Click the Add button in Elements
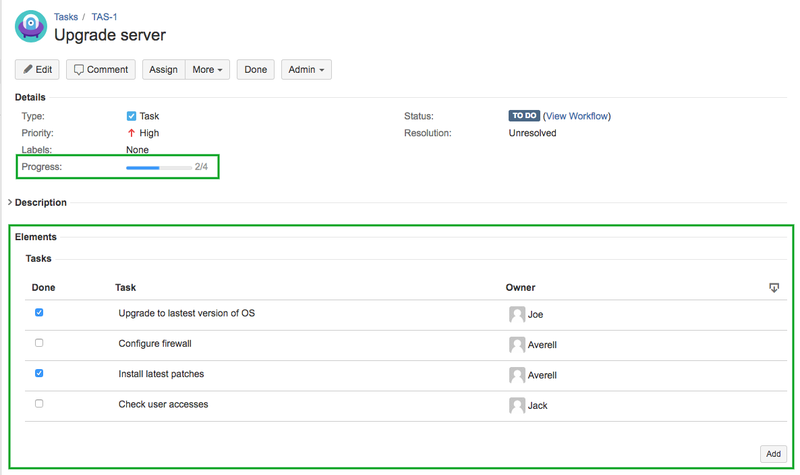800x475 pixels. (x=772, y=454)
